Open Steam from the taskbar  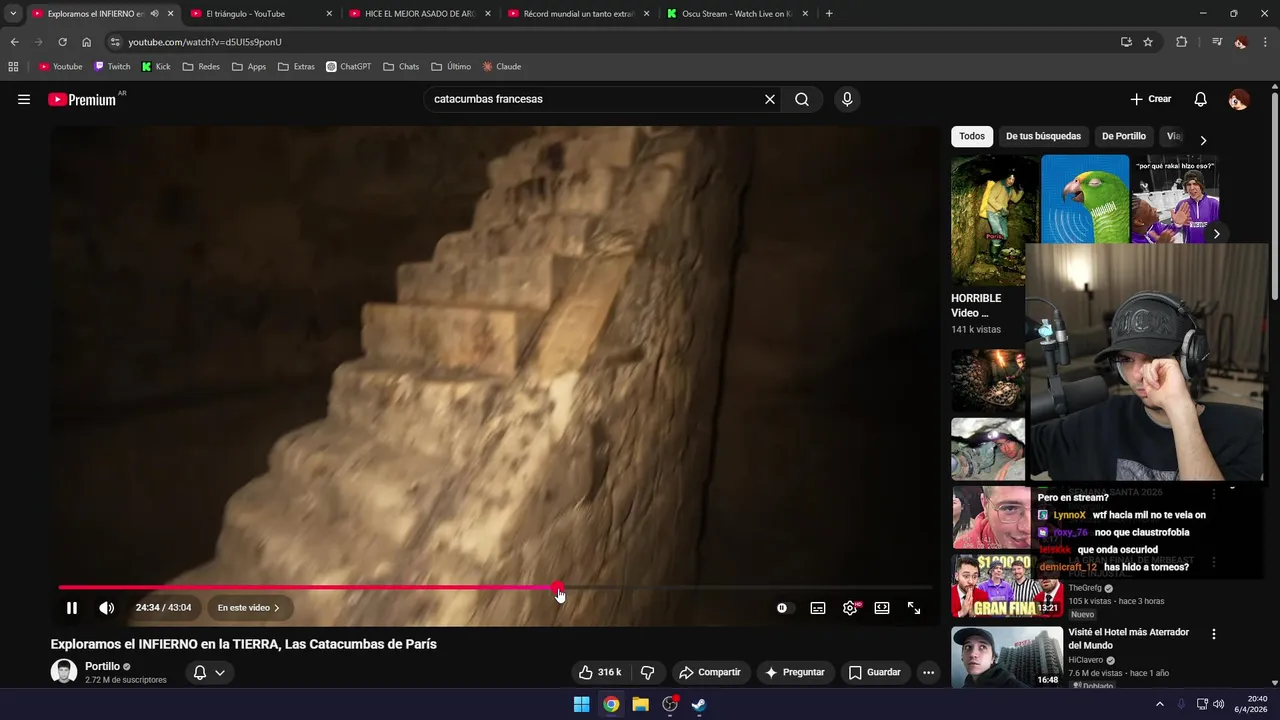pos(699,704)
